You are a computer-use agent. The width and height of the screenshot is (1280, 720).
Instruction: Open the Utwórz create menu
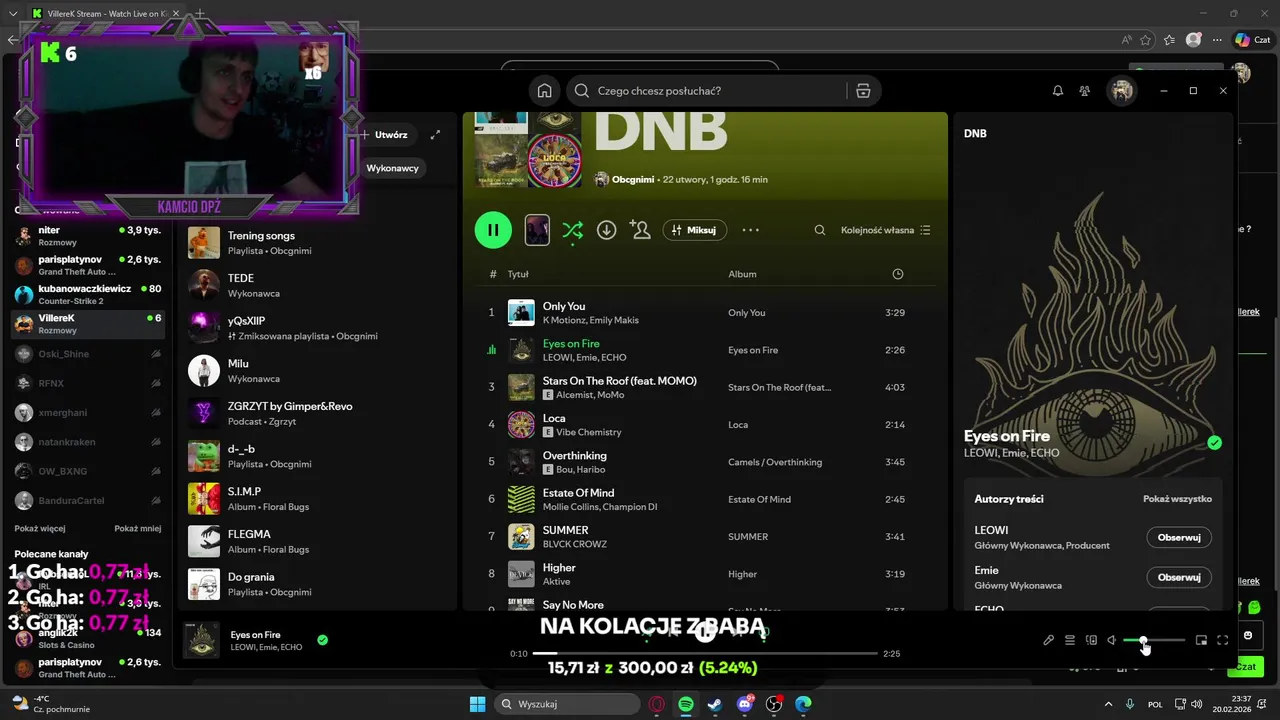coord(384,134)
